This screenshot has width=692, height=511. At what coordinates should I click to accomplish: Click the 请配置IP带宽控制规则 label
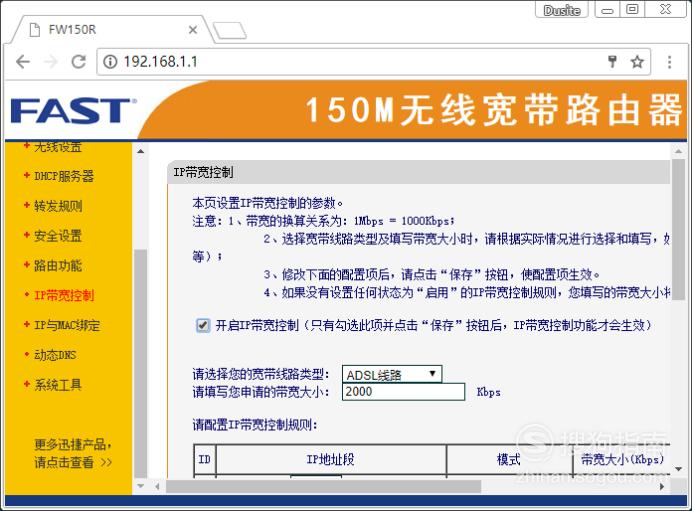[x=255, y=425]
